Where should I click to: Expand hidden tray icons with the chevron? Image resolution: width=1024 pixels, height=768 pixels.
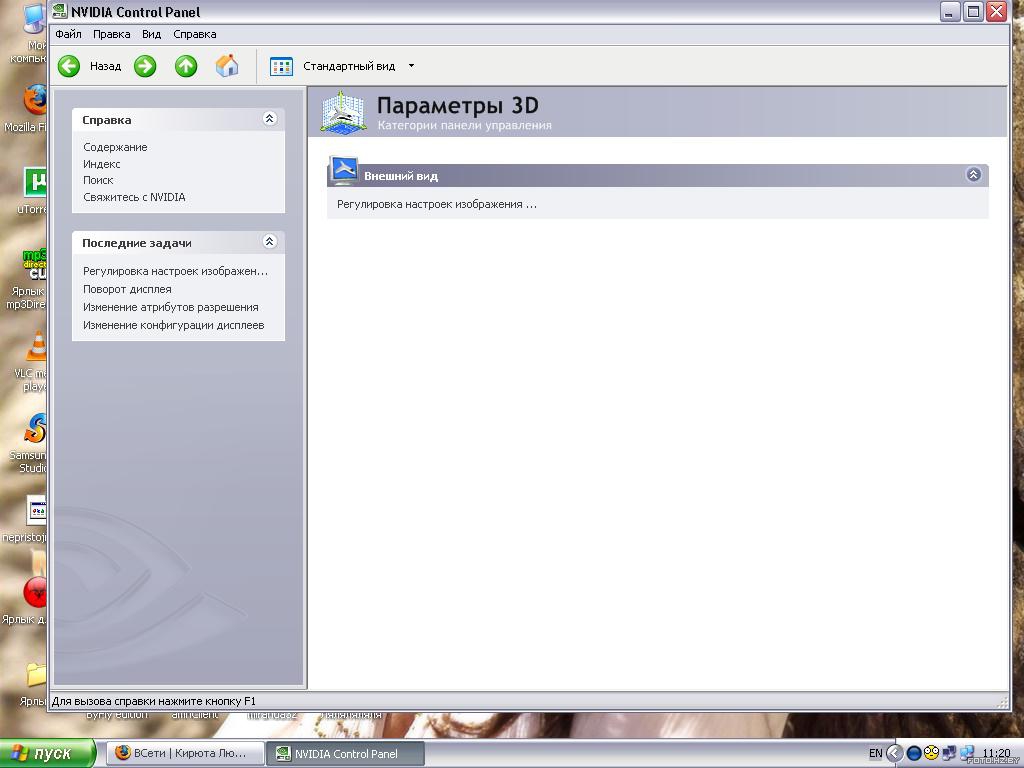tap(895, 754)
